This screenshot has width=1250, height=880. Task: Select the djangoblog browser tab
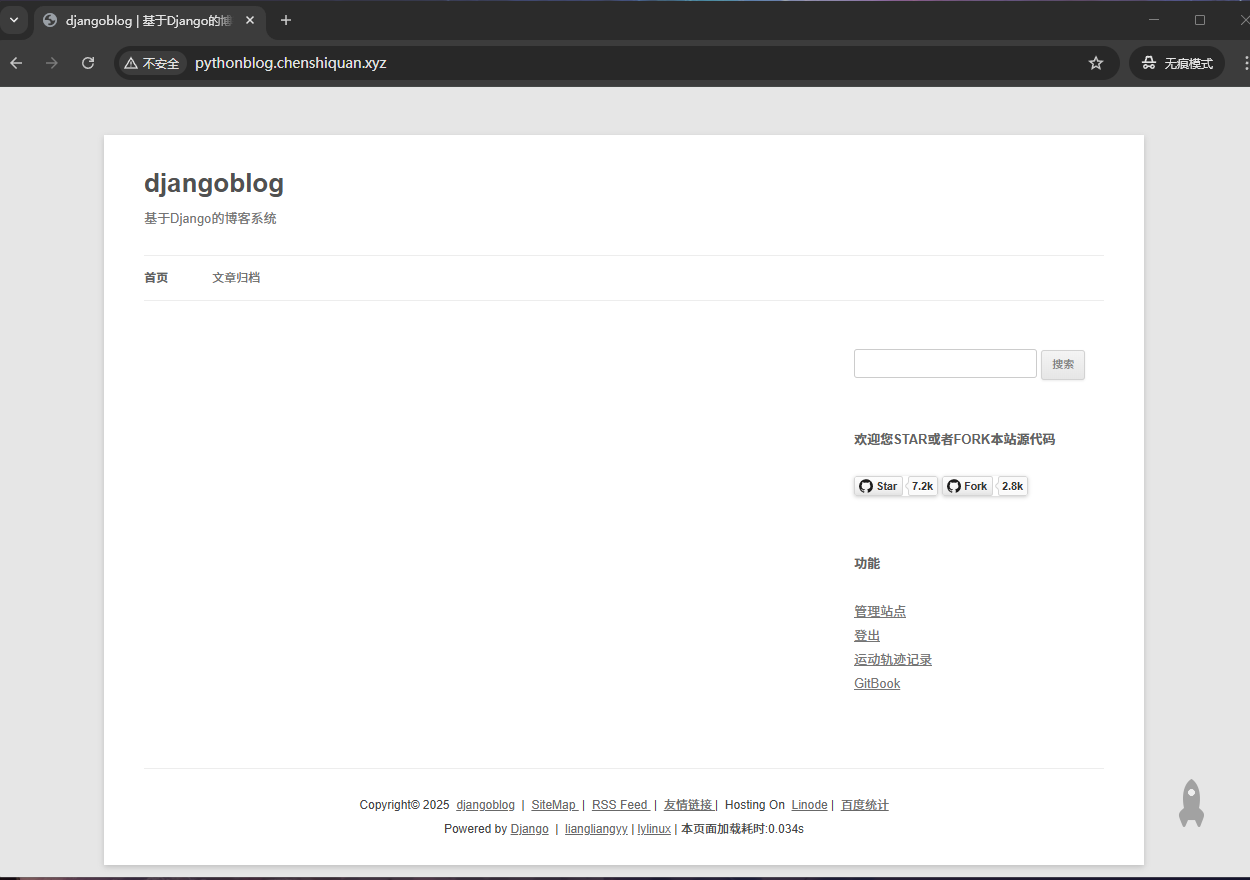point(150,20)
